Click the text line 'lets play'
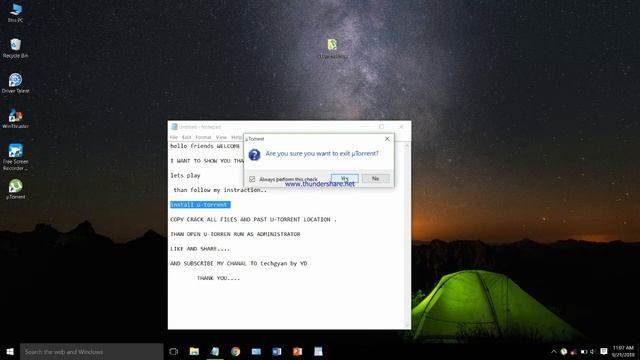The height and width of the screenshot is (360, 640). coord(185,175)
